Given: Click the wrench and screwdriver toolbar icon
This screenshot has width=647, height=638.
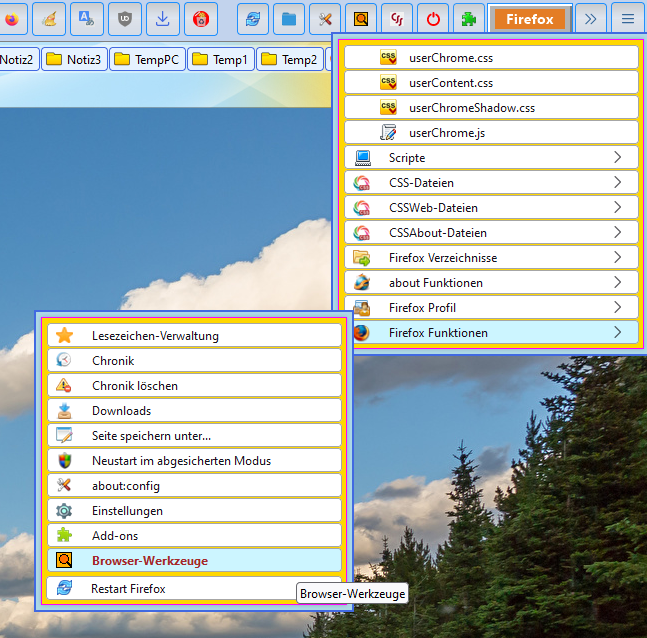Looking at the screenshot, I should click(x=325, y=19).
